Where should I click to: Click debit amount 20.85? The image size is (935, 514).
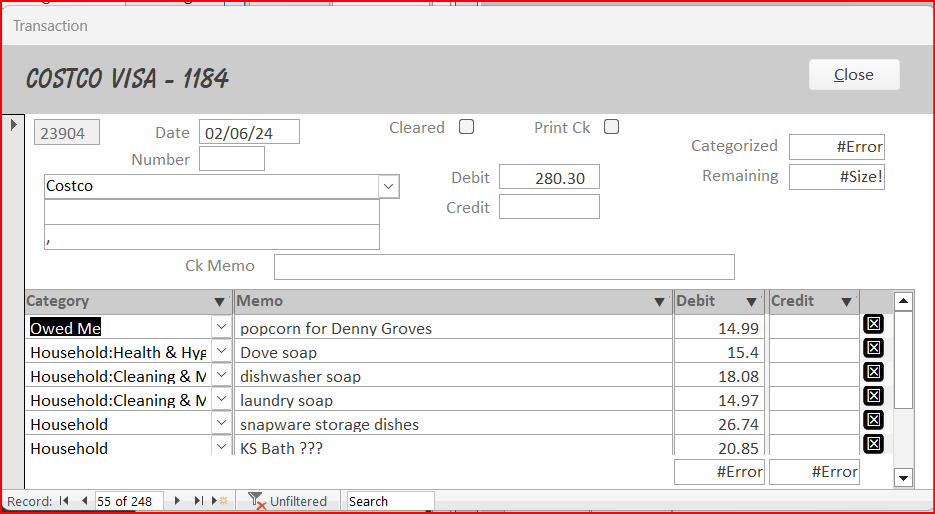click(x=719, y=446)
